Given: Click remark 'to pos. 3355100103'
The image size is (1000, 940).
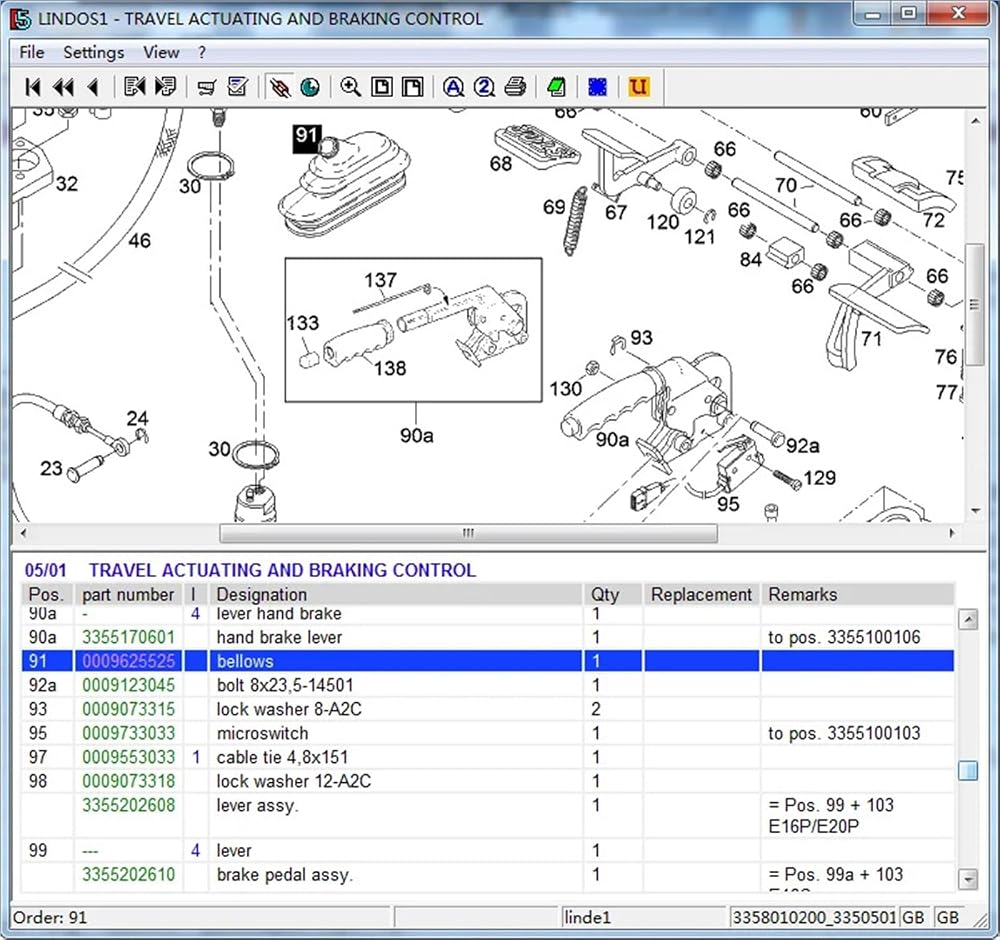Looking at the screenshot, I should pos(844,733).
